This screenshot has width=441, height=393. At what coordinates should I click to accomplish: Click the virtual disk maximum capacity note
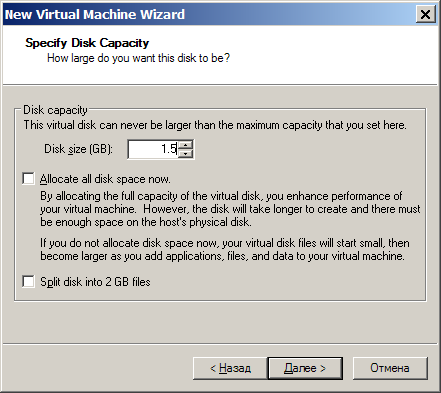point(215,125)
